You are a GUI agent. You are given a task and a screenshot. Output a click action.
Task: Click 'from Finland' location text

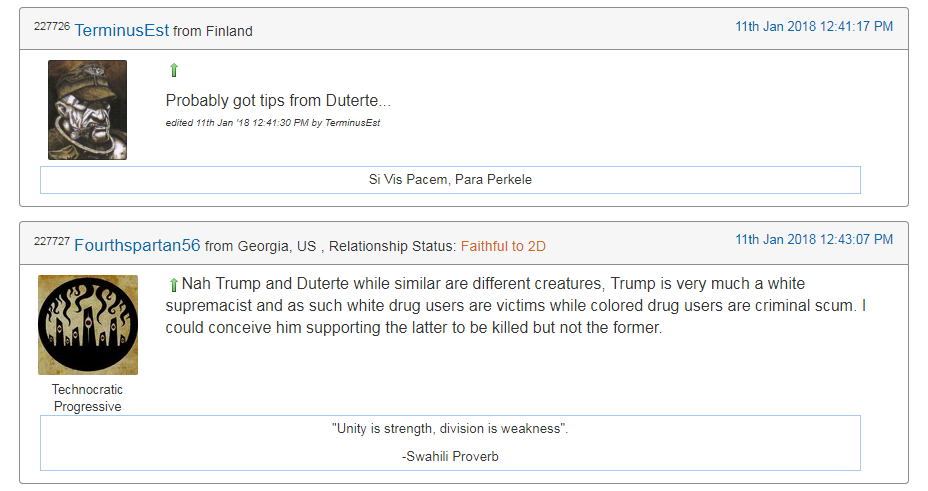(212, 31)
